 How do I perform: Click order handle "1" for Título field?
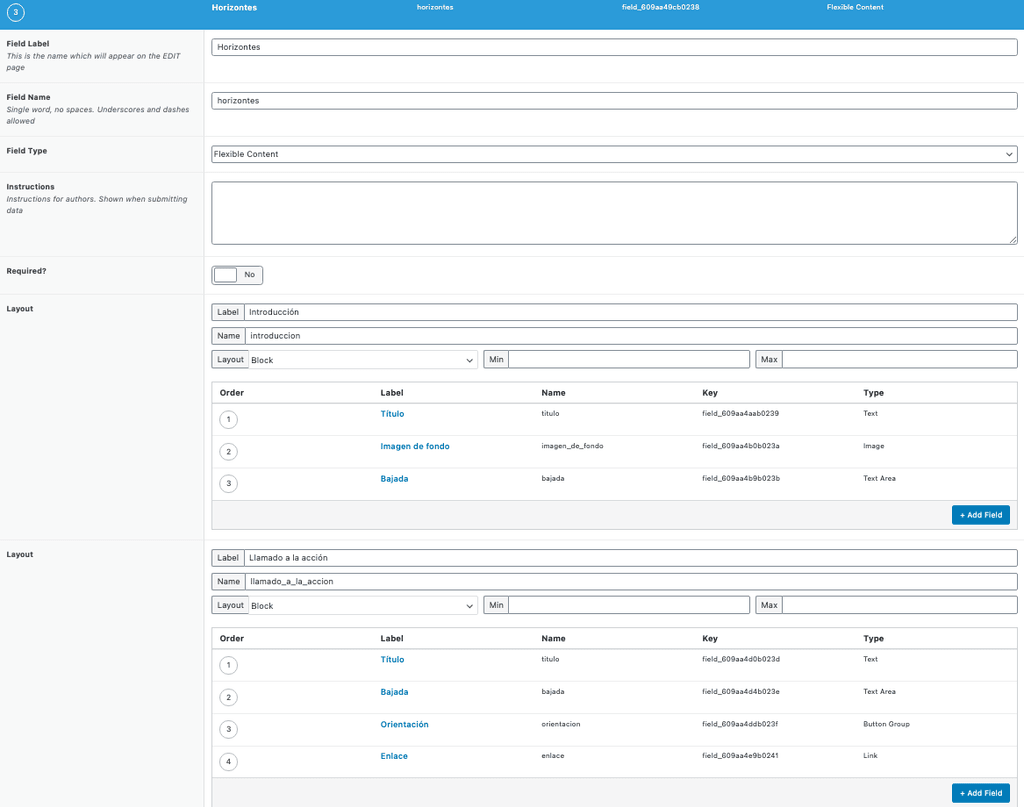pyautogui.click(x=228, y=419)
